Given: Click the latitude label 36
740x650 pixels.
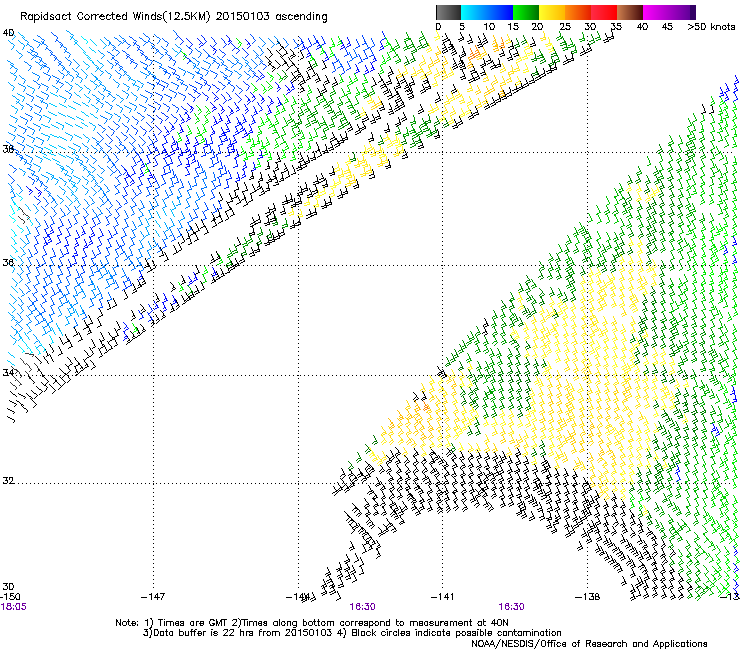Looking at the screenshot, I should tap(8, 262).
